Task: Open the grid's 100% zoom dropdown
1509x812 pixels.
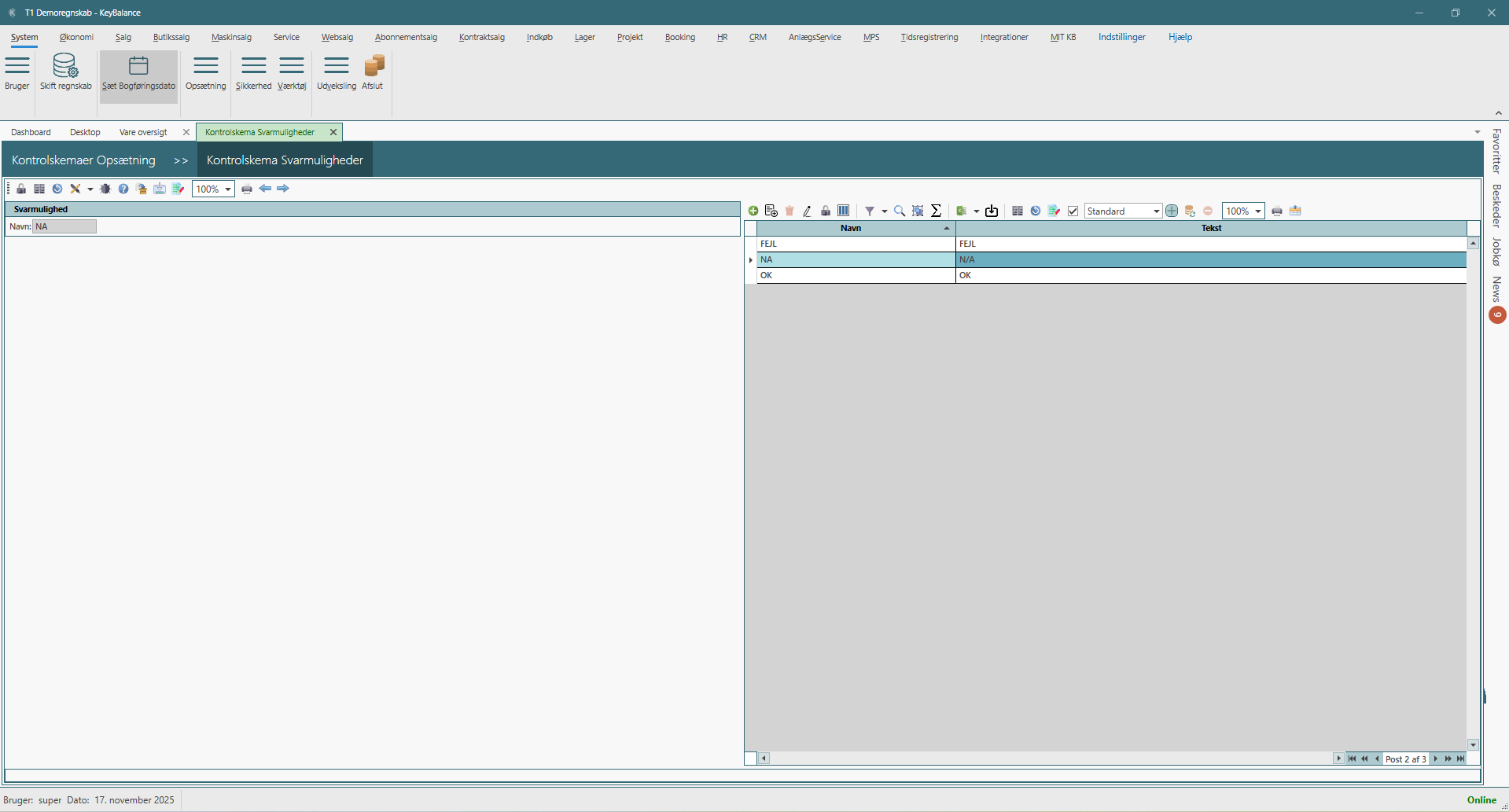Action: tap(1258, 211)
